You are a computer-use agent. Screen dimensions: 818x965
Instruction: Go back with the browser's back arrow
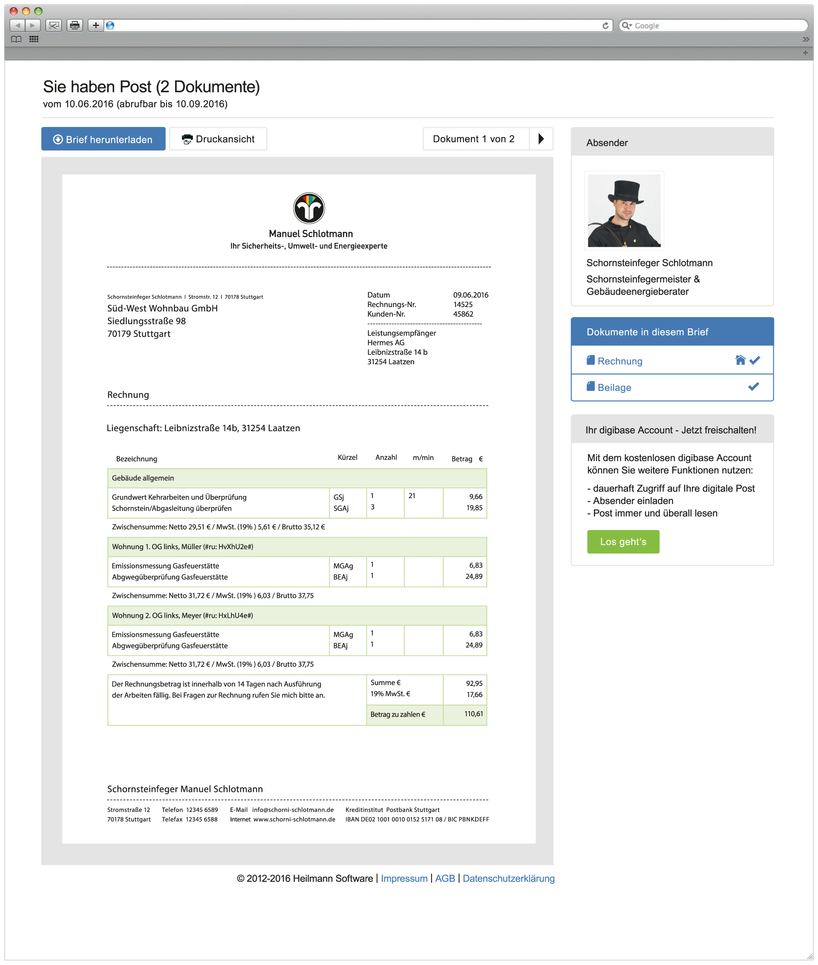[x=17, y=25]
